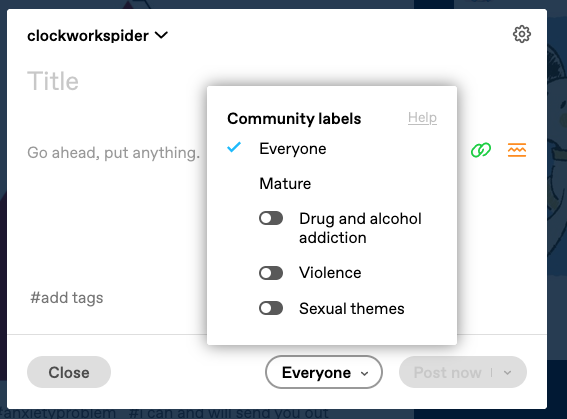
Task: Click the Post now button
Action: coord(447,372)
